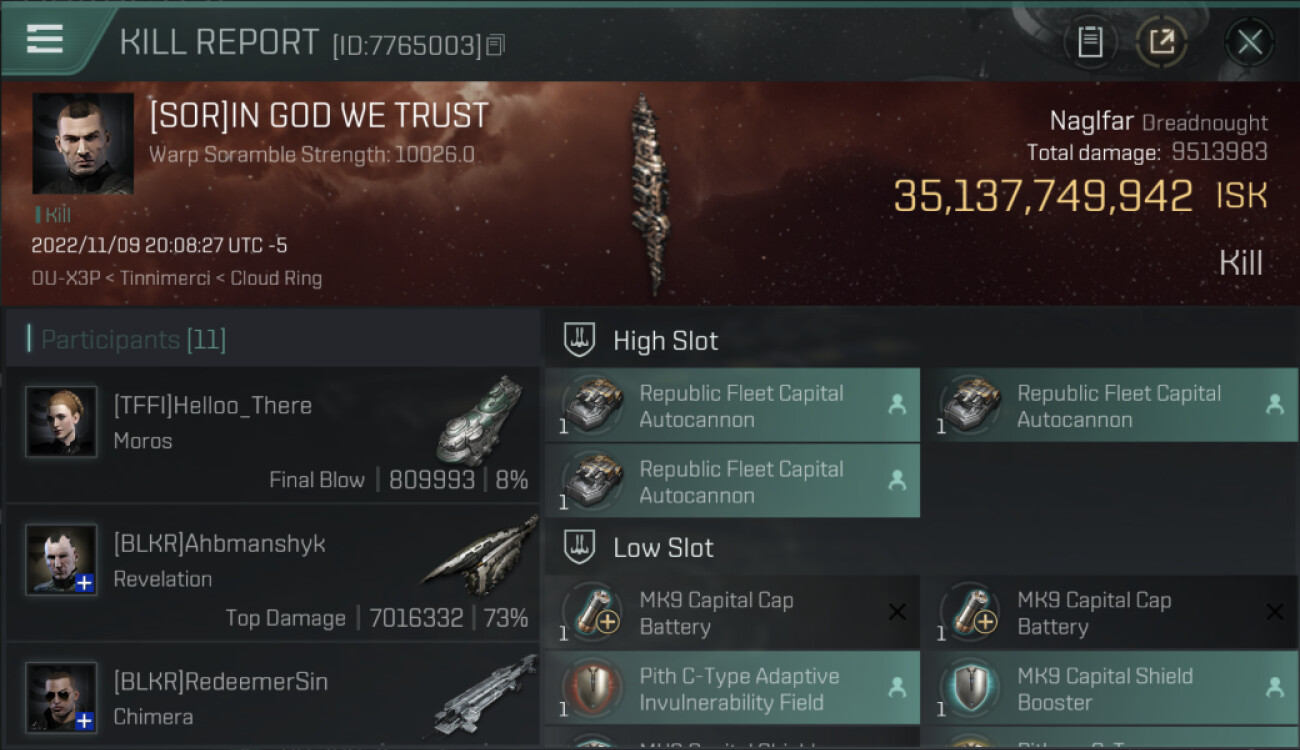Select the MK9 Capital Shield Booster module
Viewport: 1300px width, 750px height.
pyautogui.click(x=1111, y=688)
